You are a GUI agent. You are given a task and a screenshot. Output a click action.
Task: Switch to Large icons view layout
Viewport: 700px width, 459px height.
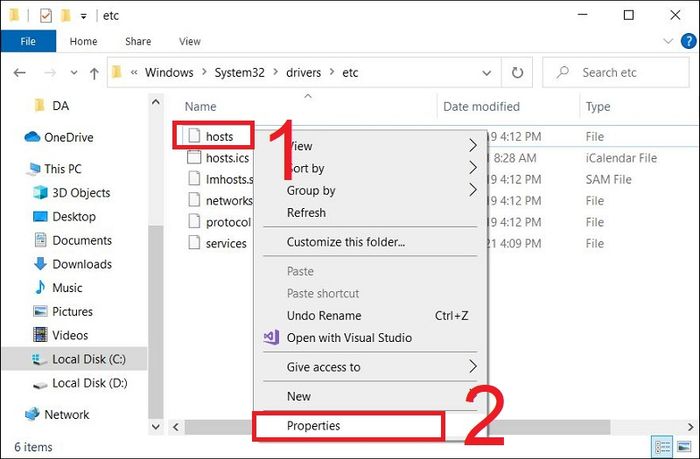(x=684, y=446)
